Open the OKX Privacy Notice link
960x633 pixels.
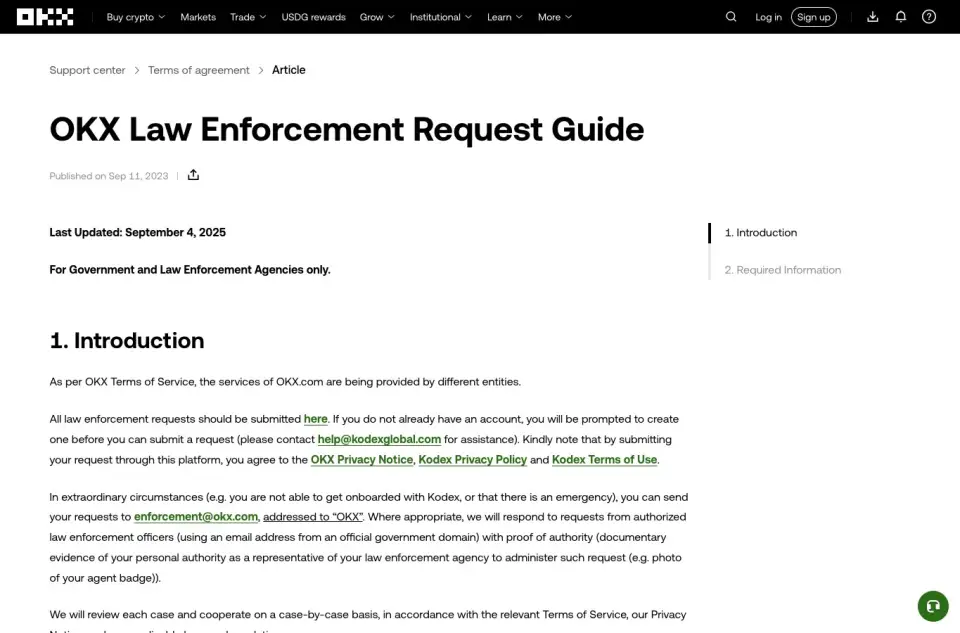click(x=362, y=460)
